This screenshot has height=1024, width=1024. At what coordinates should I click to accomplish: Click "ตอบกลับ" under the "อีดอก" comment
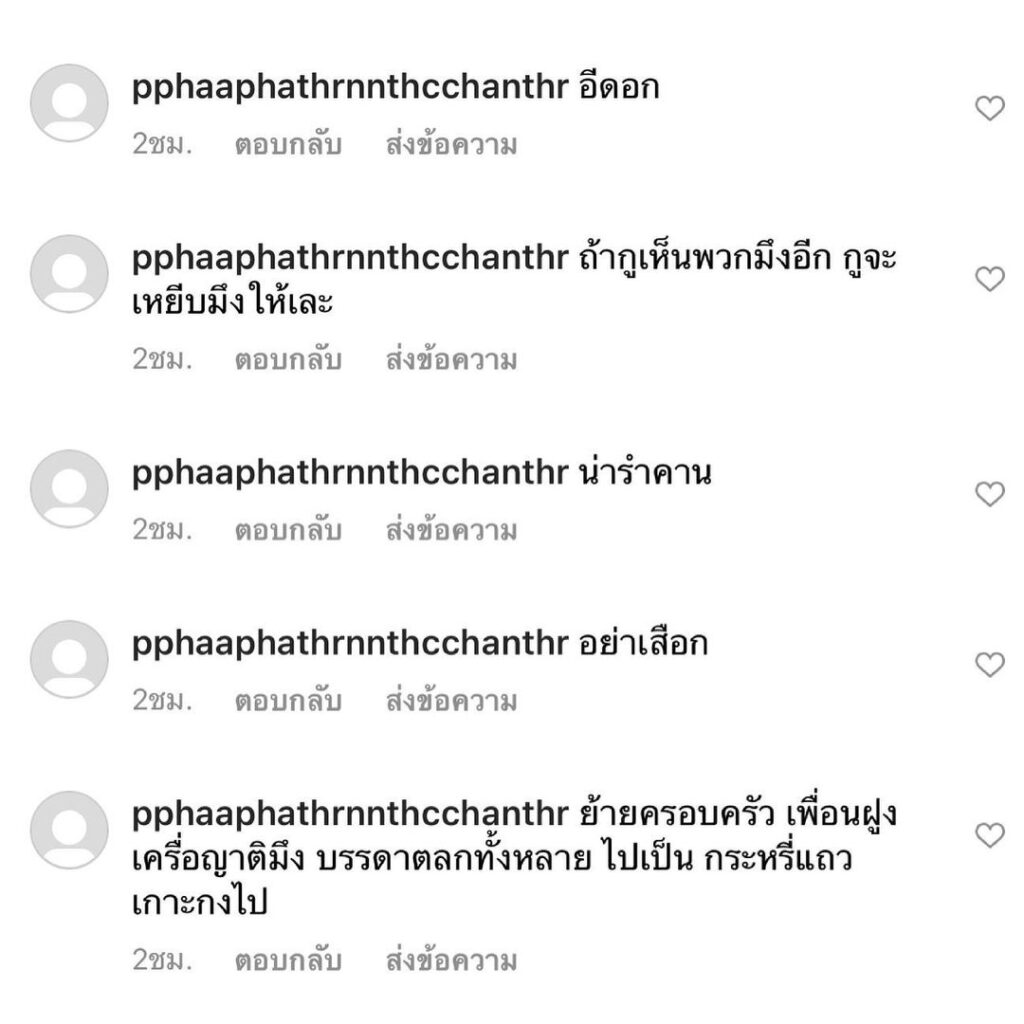tap(288, 145)
